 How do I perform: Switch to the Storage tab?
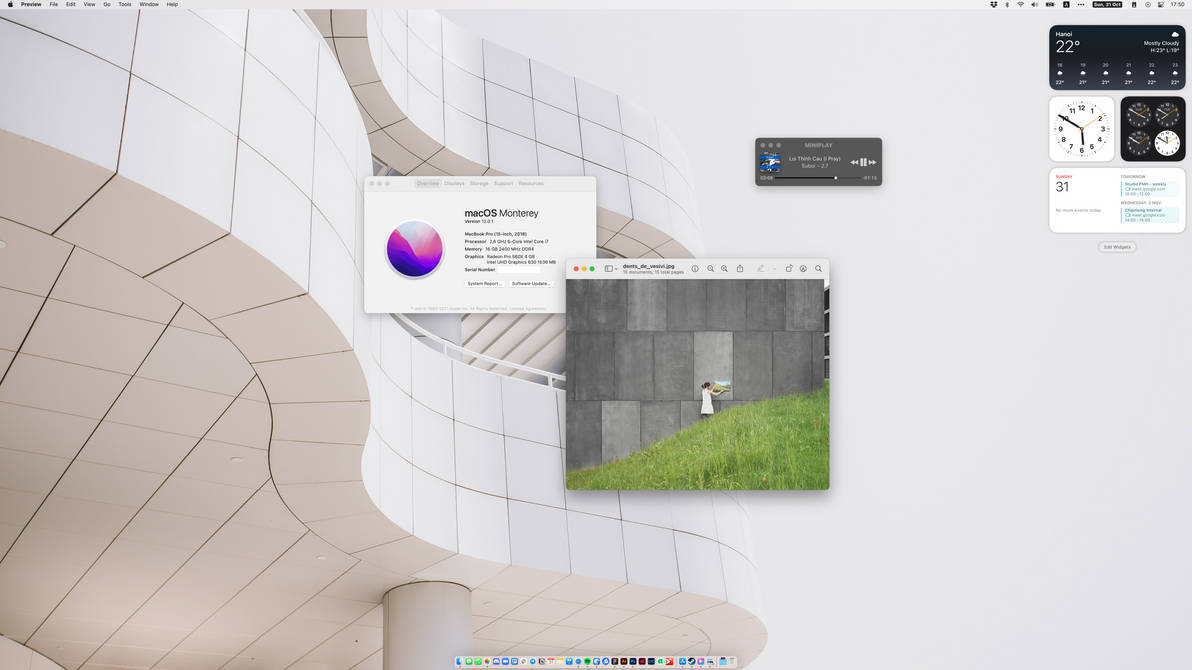(x=479, y=183)
